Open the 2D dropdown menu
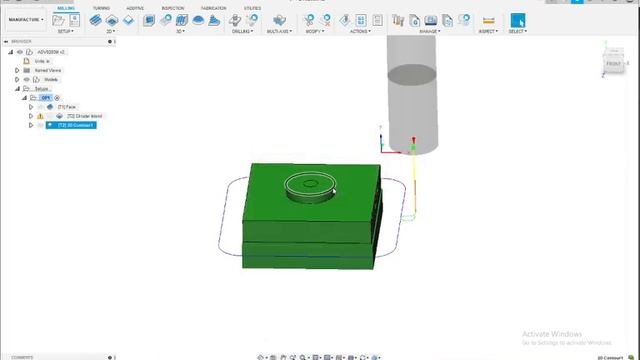Viewport: 640px width, 360px height. tap(111, 31)
